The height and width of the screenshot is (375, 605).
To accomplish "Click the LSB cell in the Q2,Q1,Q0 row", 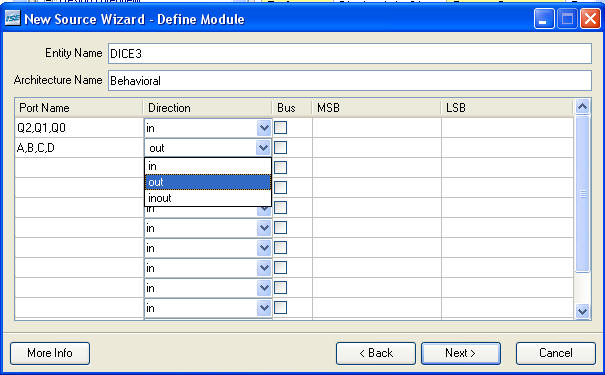I will point(507,128).
